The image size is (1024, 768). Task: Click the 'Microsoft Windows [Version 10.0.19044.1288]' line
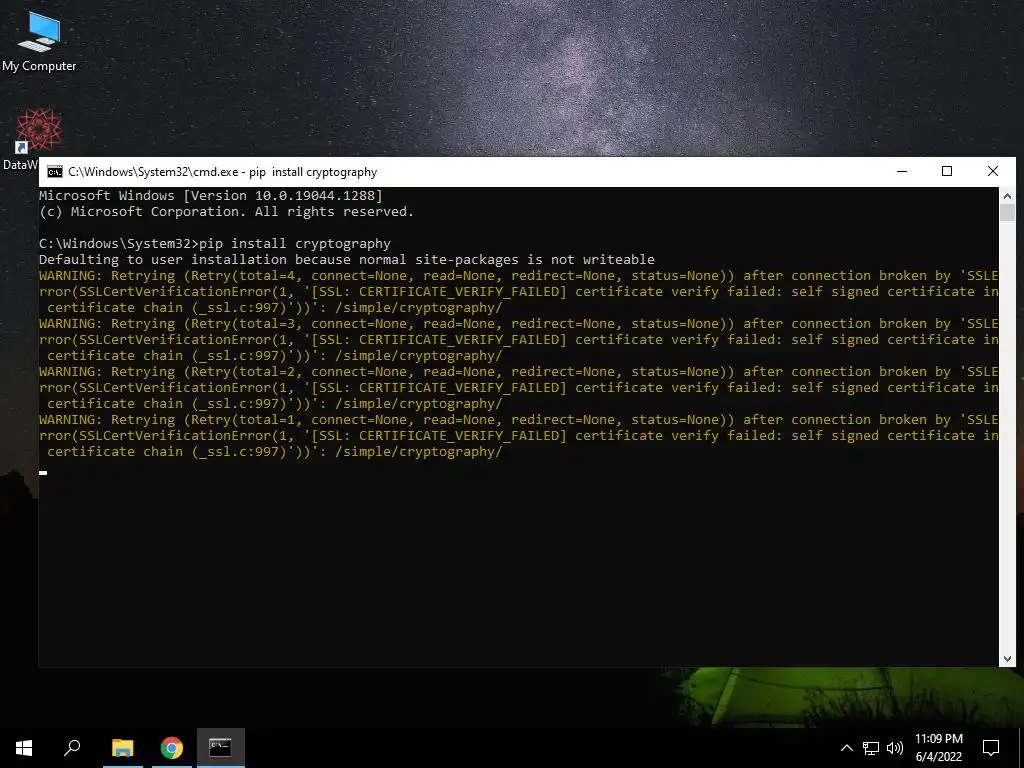(x=210, y=195)
